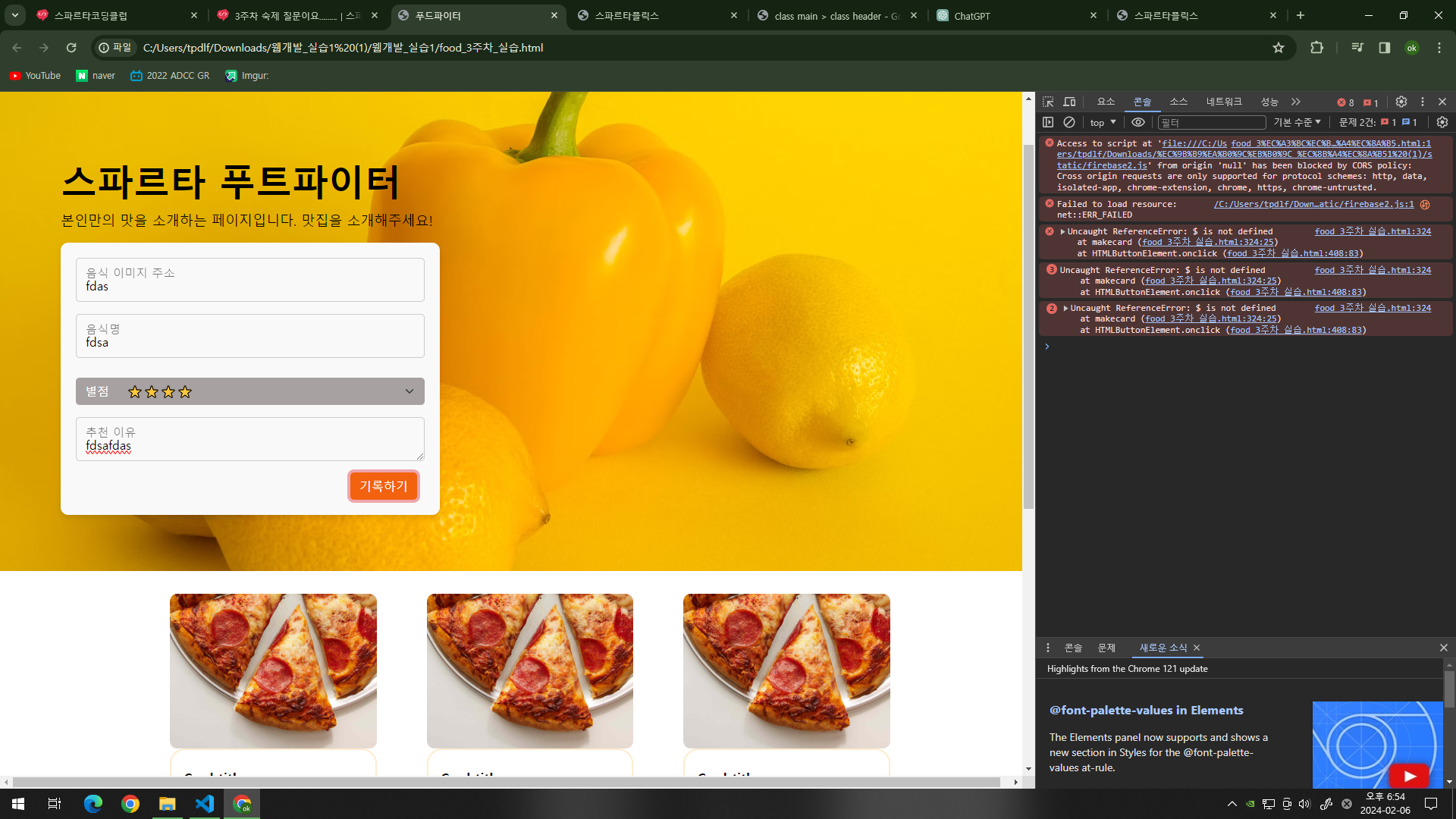The width and height of the screenshot is (1456, 819).
Task: Click the 음식명 input field
Action: coord(250,336)
